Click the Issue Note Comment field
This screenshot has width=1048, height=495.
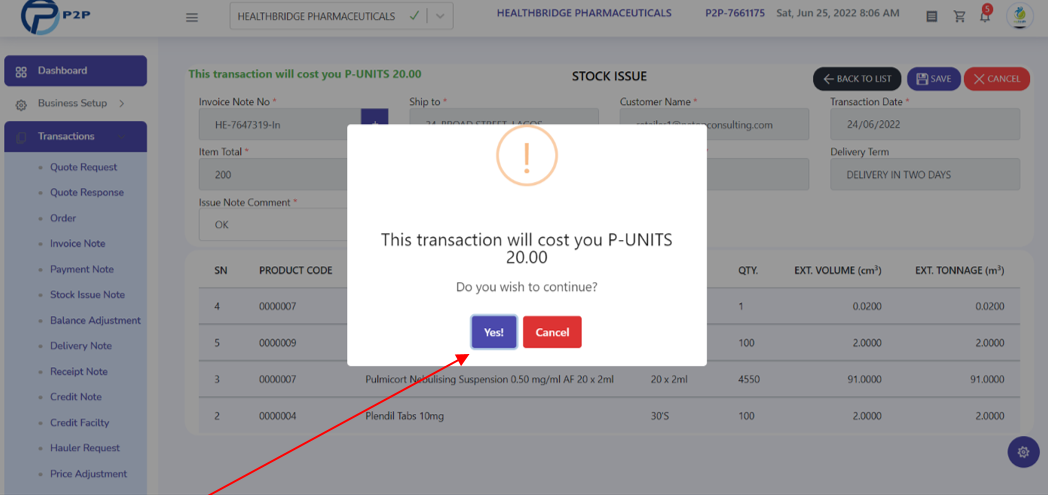(273, 224)
